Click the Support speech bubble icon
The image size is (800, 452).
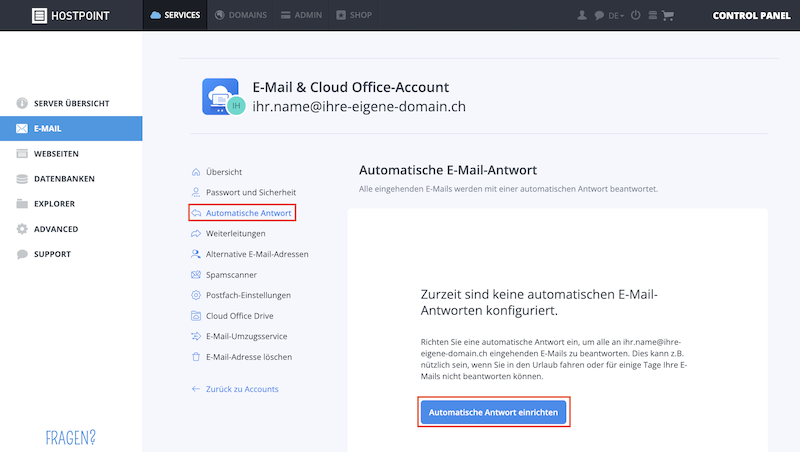tap(22, 254)
